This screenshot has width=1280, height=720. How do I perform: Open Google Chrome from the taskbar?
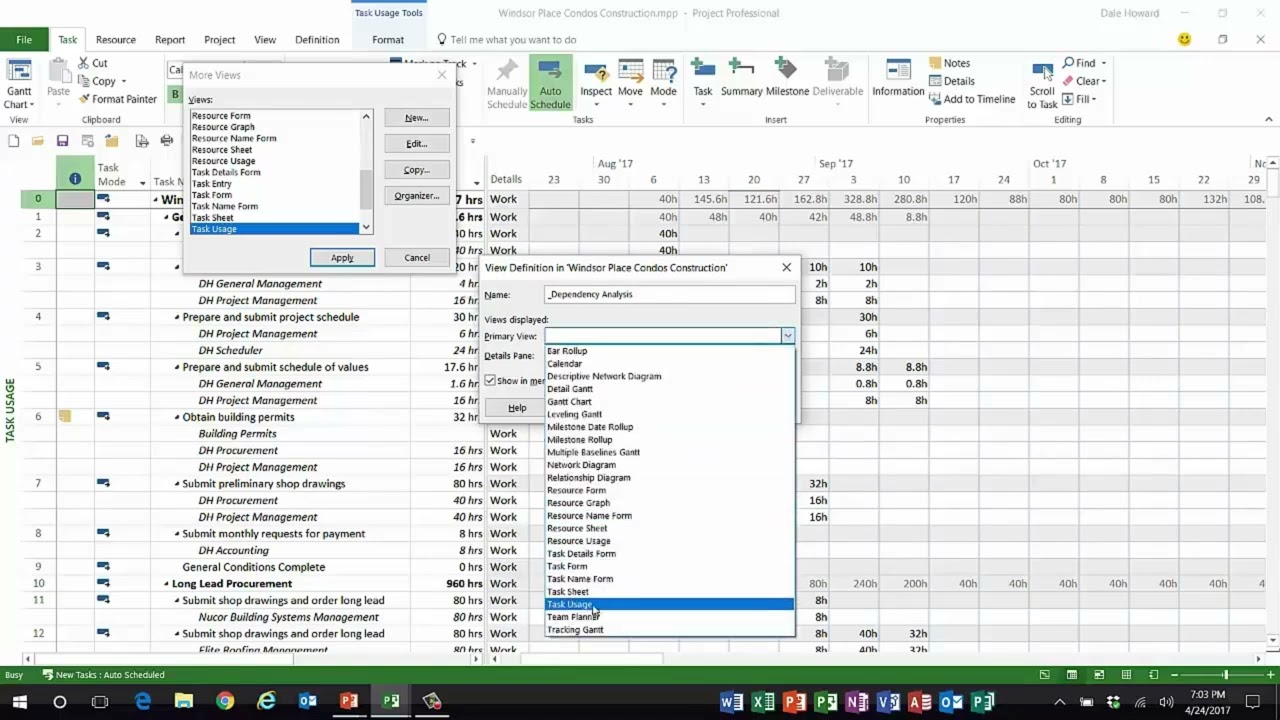coord(225,702)
